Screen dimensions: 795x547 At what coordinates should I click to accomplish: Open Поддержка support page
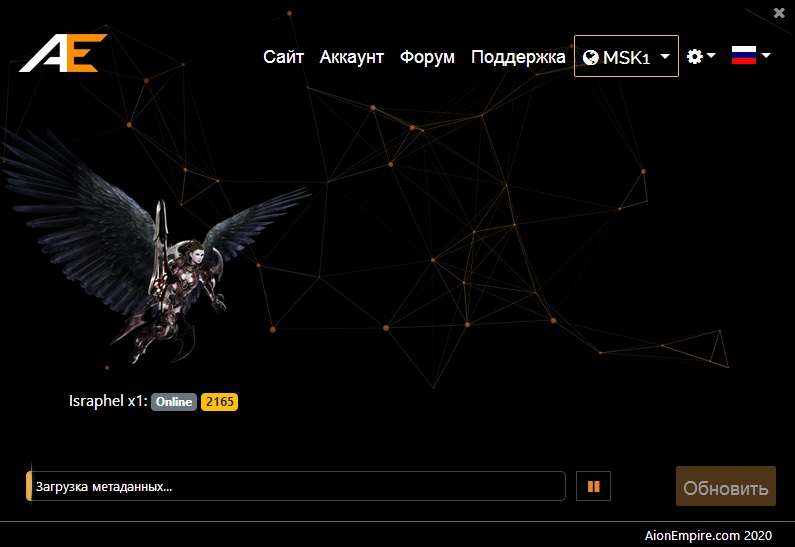click(x=518, y=57)
